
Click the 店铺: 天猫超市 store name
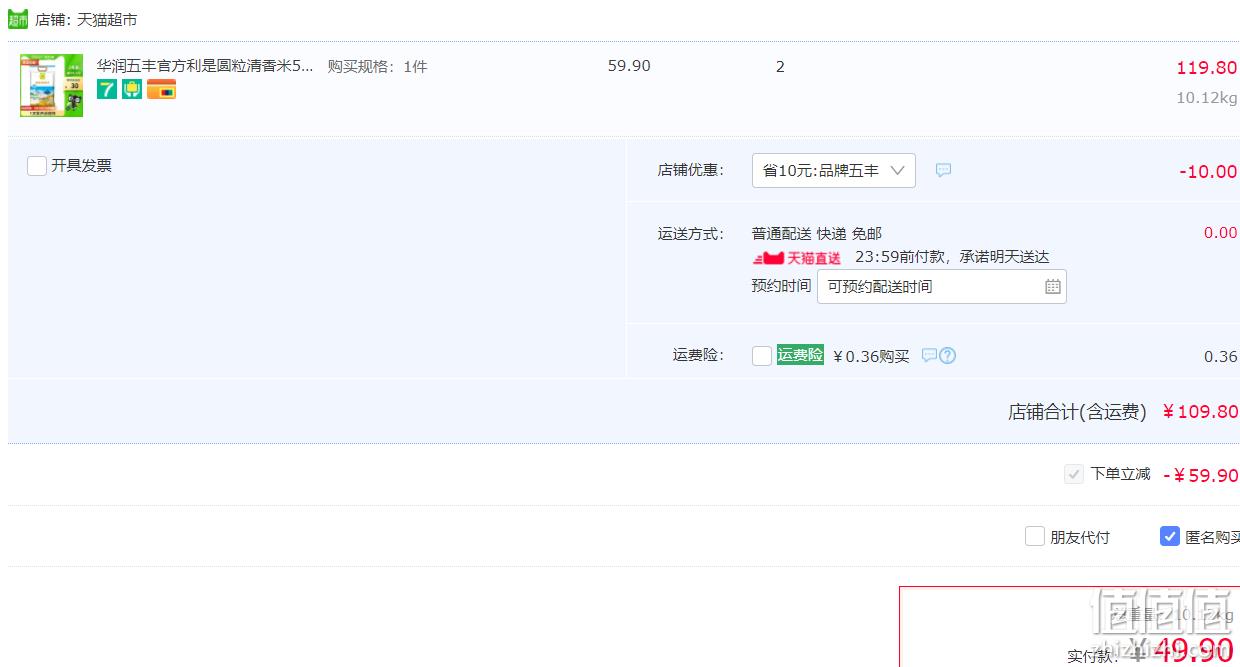pyautogui.click(x=86, y=20)
